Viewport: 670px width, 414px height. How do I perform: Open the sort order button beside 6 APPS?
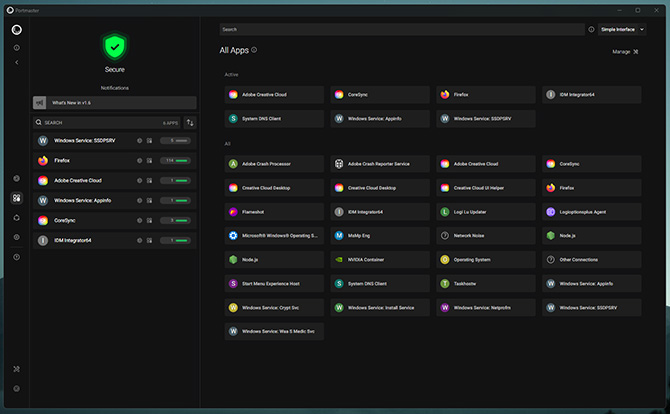tap(190, 123)
